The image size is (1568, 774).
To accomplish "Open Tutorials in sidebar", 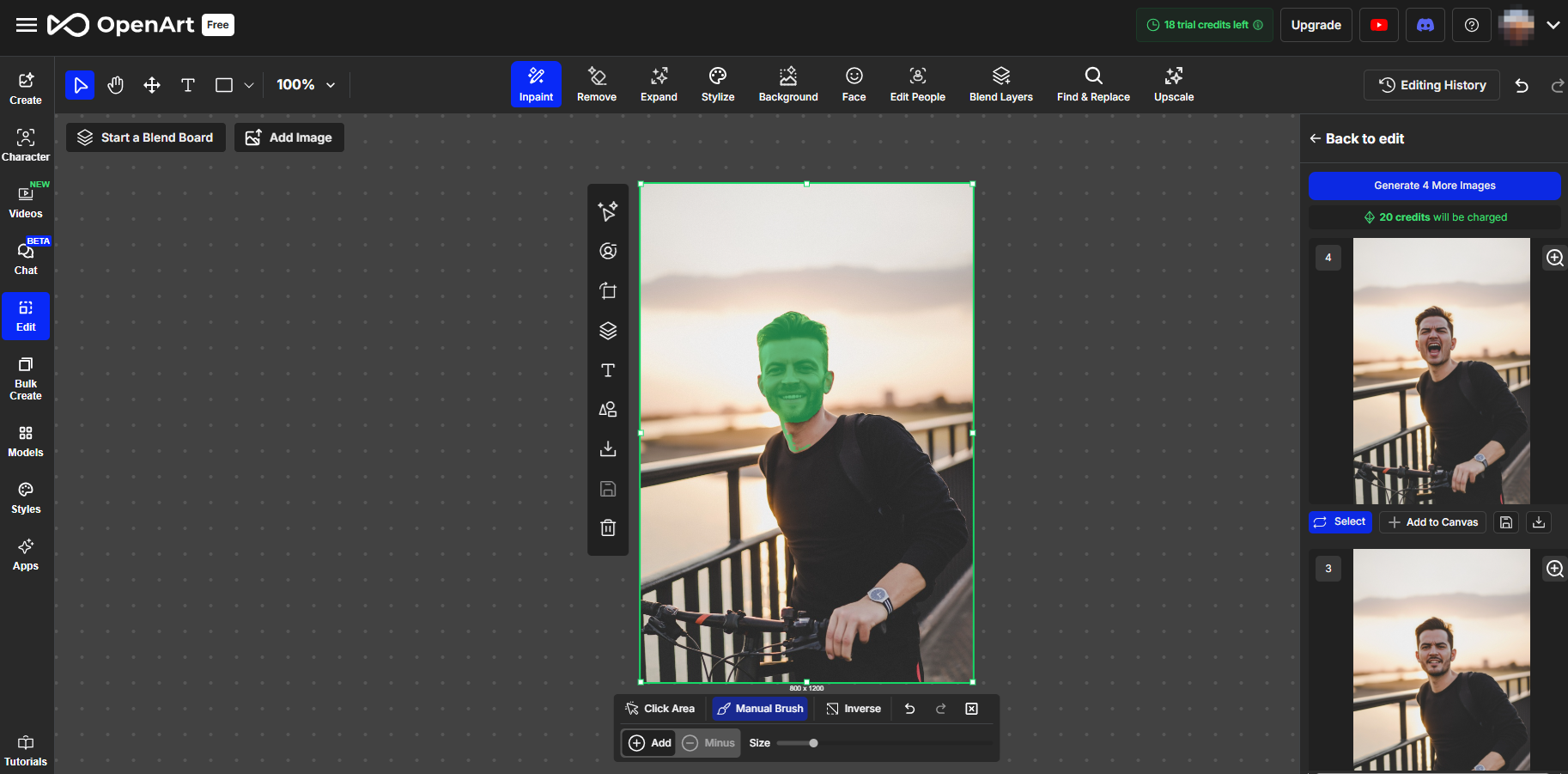I will click(x=26, y=751).
